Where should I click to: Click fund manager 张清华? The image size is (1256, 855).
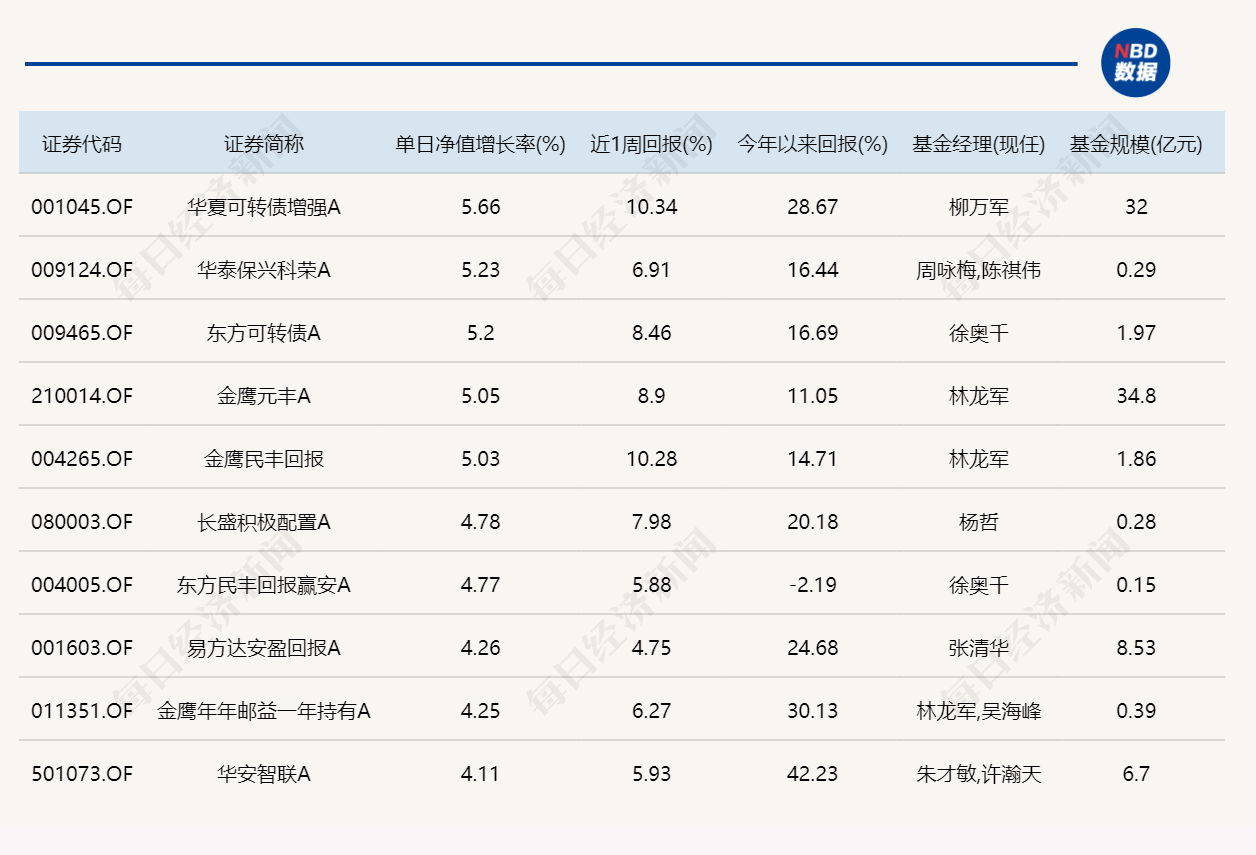click(x=979, y=648)
